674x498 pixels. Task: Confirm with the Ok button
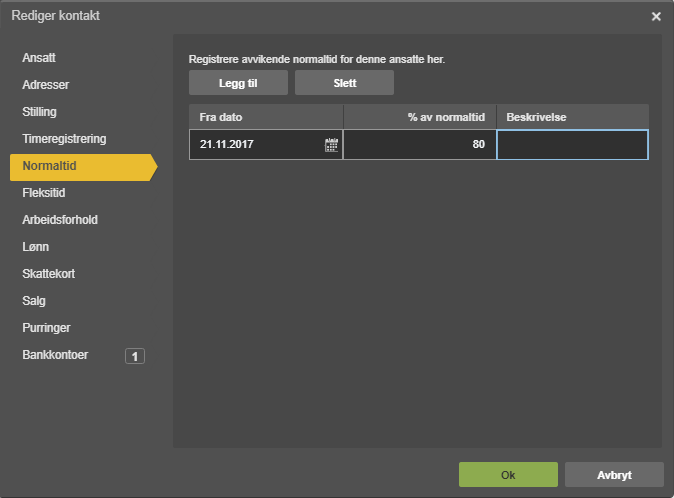[508, 475]
